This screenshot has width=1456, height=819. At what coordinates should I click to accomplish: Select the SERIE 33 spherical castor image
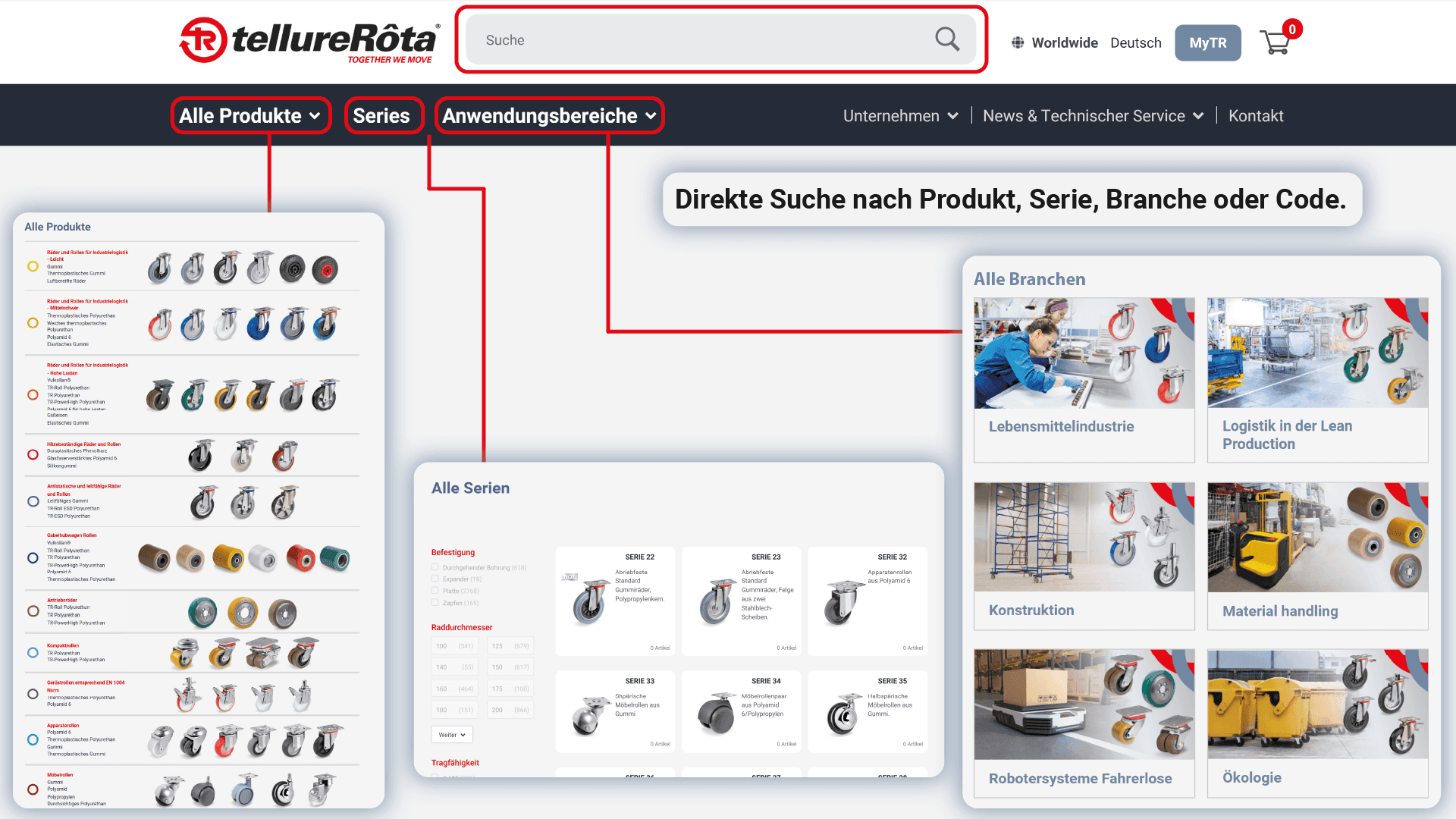coord(590,715)
